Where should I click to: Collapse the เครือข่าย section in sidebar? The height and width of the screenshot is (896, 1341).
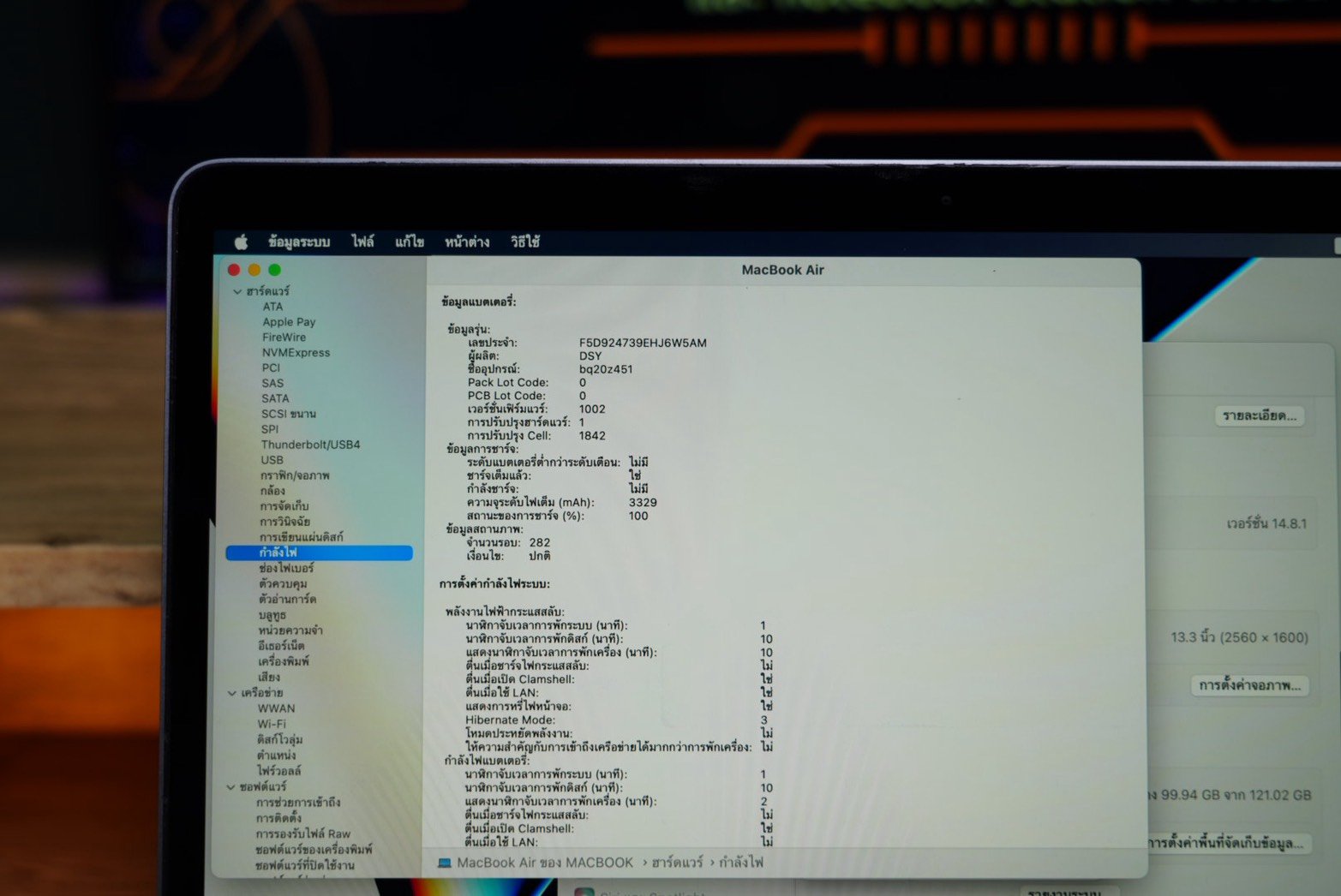coord(232,693)
